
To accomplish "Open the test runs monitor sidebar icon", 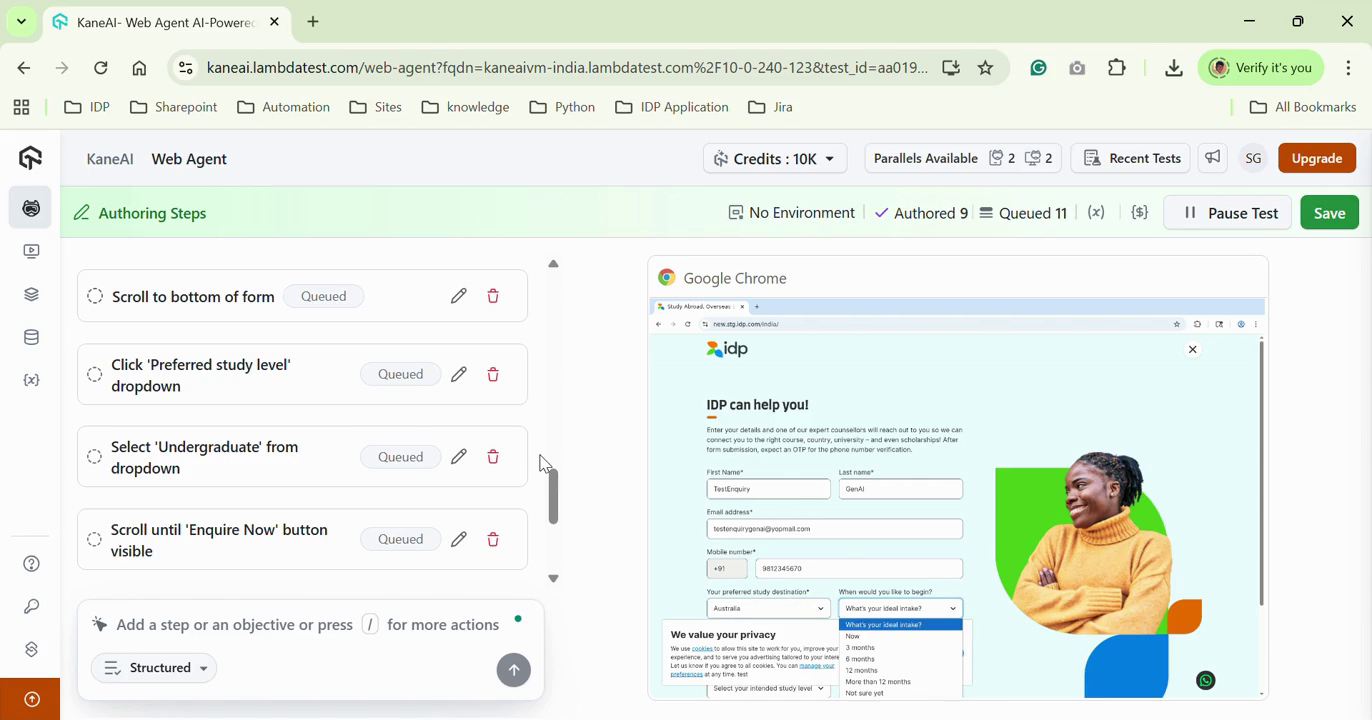I will click(x=32, y=251).
